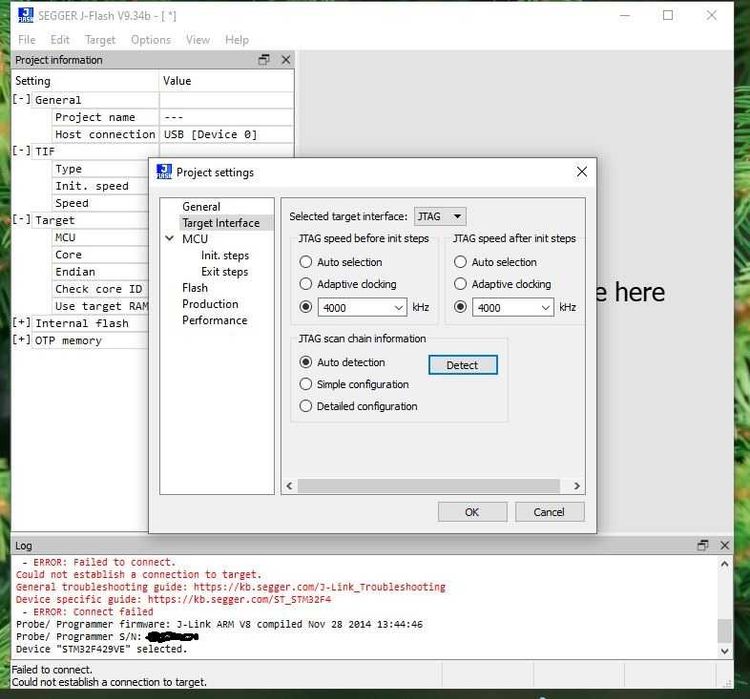Click the ST_STM32F4 device guide URL in log
Image resolution: width=750 pixels, height=699 pixels.
239,599
